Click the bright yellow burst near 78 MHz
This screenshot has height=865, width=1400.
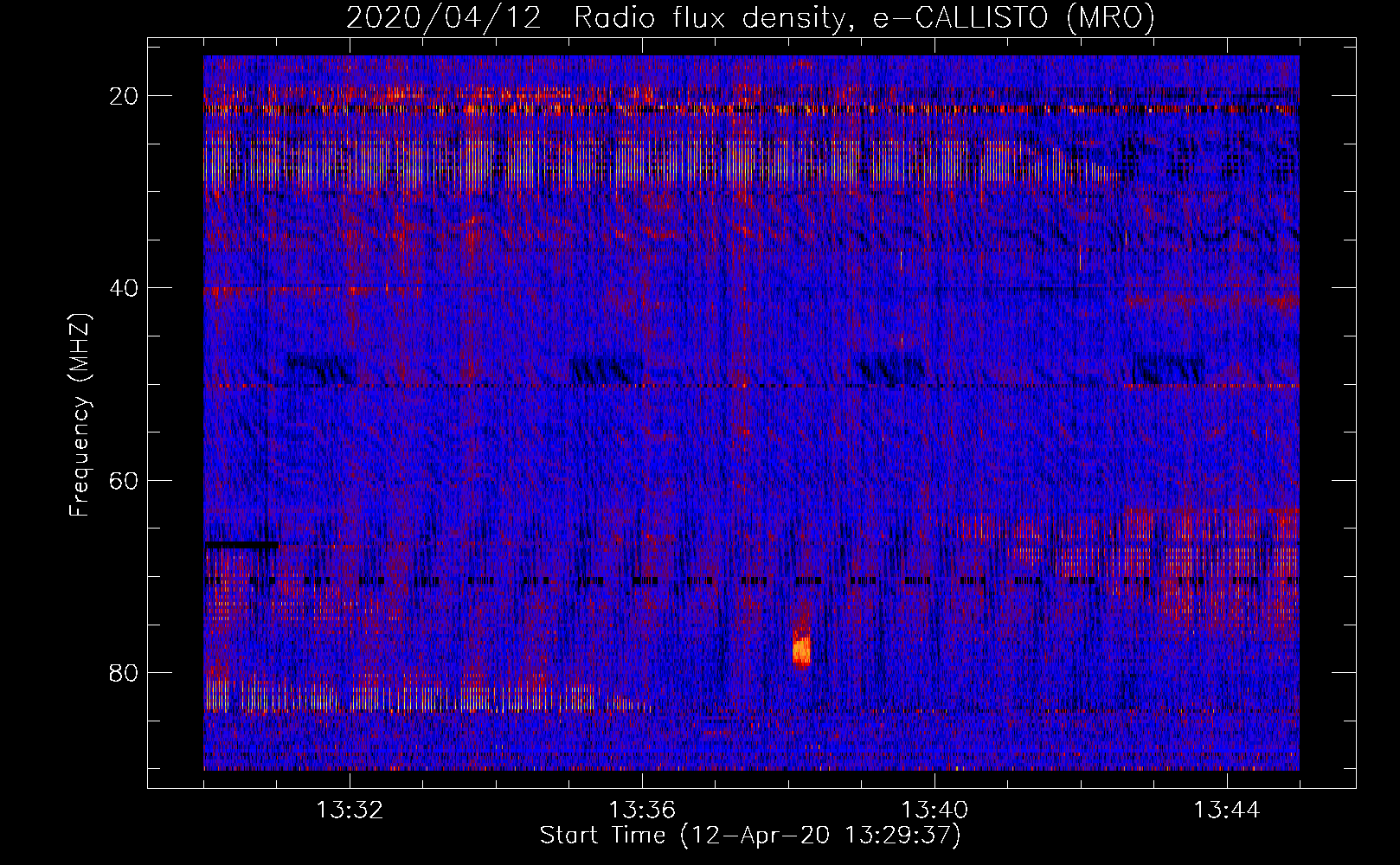(801, 650)
